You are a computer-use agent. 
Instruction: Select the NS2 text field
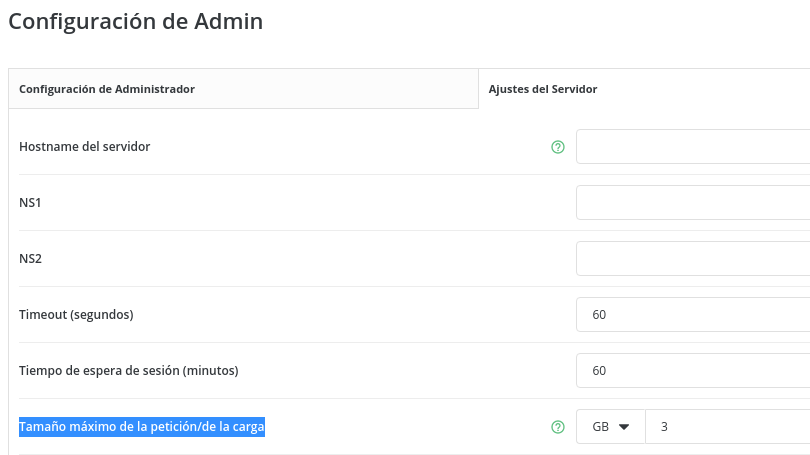[x=692, y=259]
